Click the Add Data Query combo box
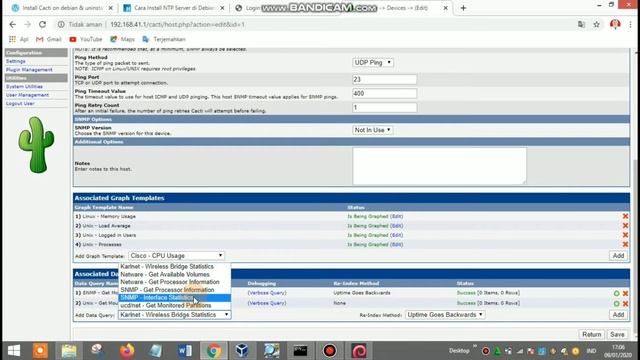The image size is (640, 360). 174,315
